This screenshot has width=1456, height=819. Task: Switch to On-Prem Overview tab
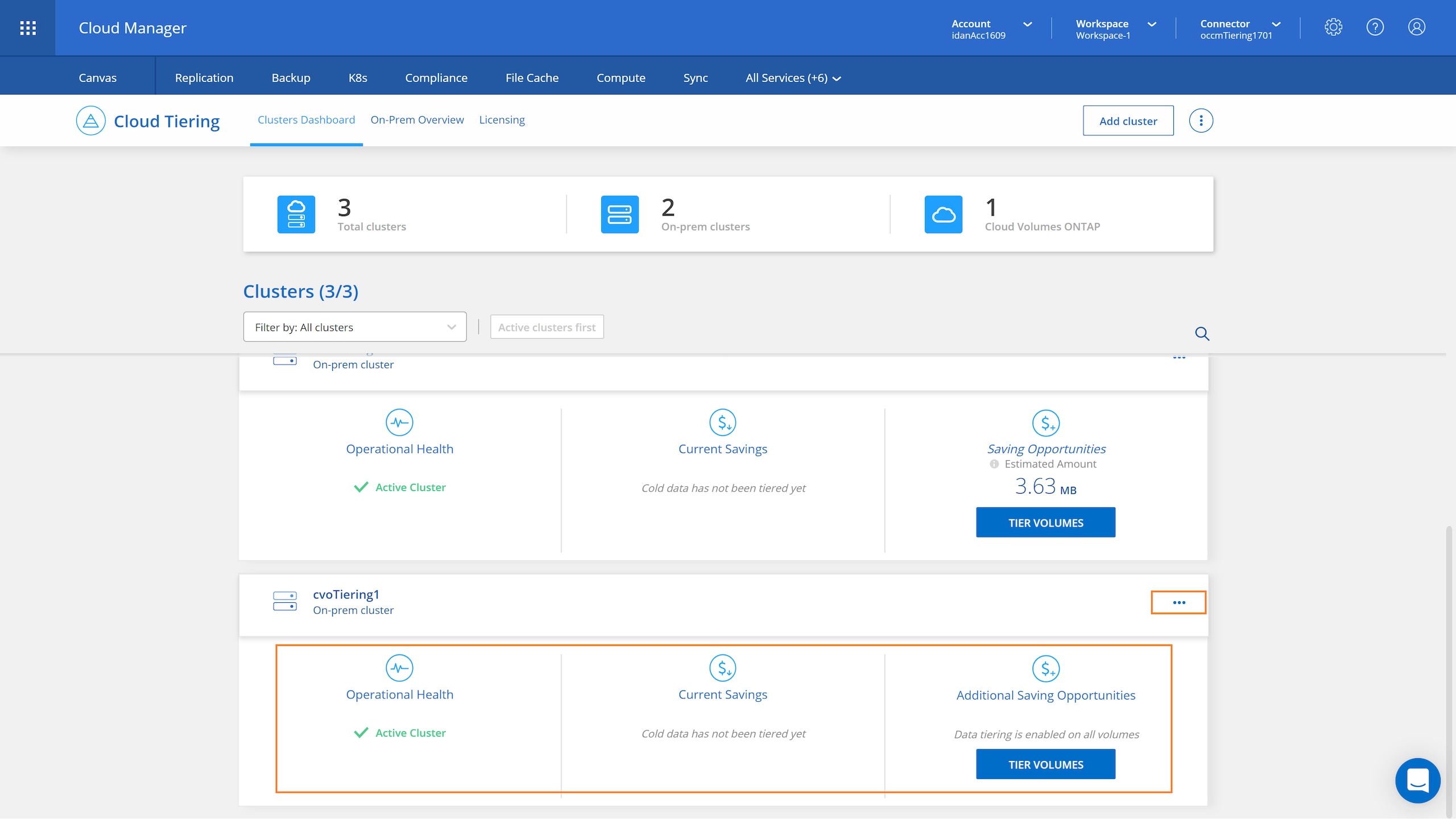click(417, 120)
